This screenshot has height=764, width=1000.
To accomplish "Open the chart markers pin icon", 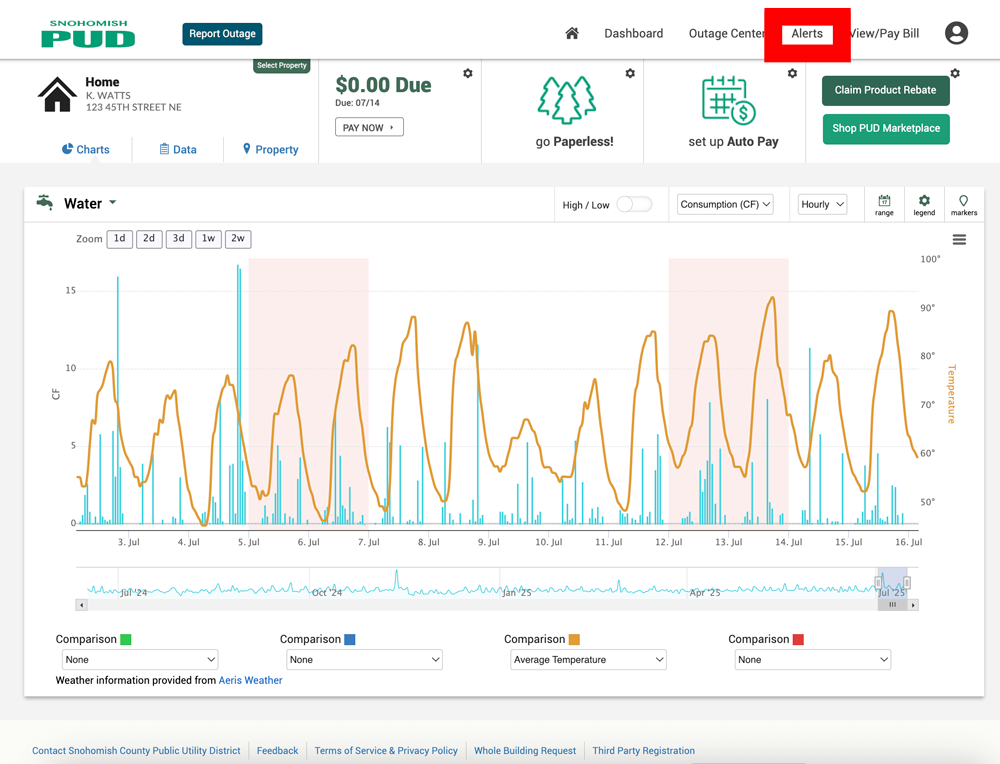I will pos(964,205).
